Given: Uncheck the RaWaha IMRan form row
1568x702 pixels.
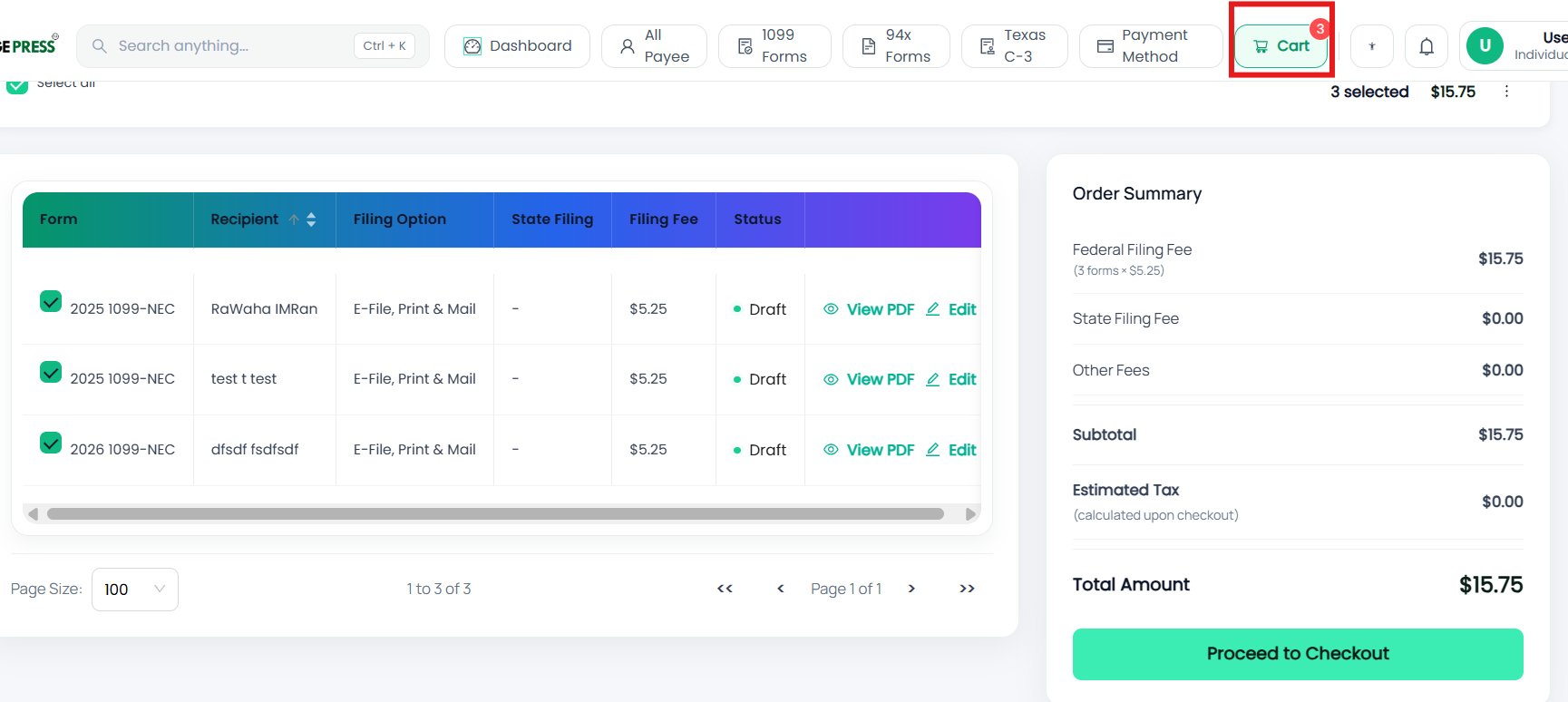Looking at the screenshot, I should pos(51,301).
